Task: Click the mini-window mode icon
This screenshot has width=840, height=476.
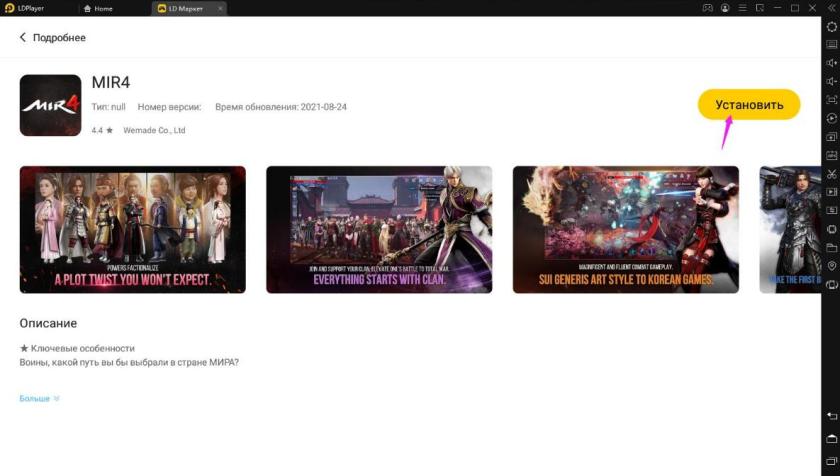Action: click(x=760, y=8)
